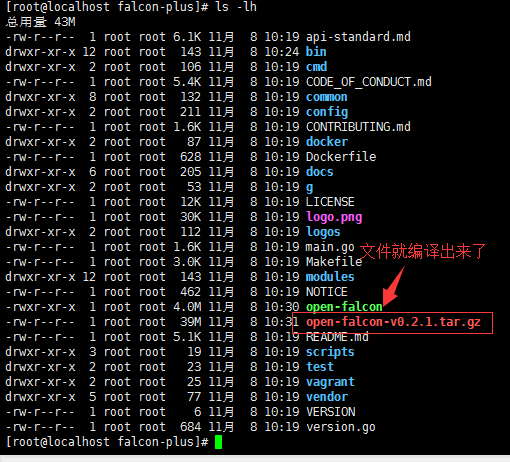
Task: Select the CODE_OF_CONDUCT.md file entry
Action: coord(369,82)
